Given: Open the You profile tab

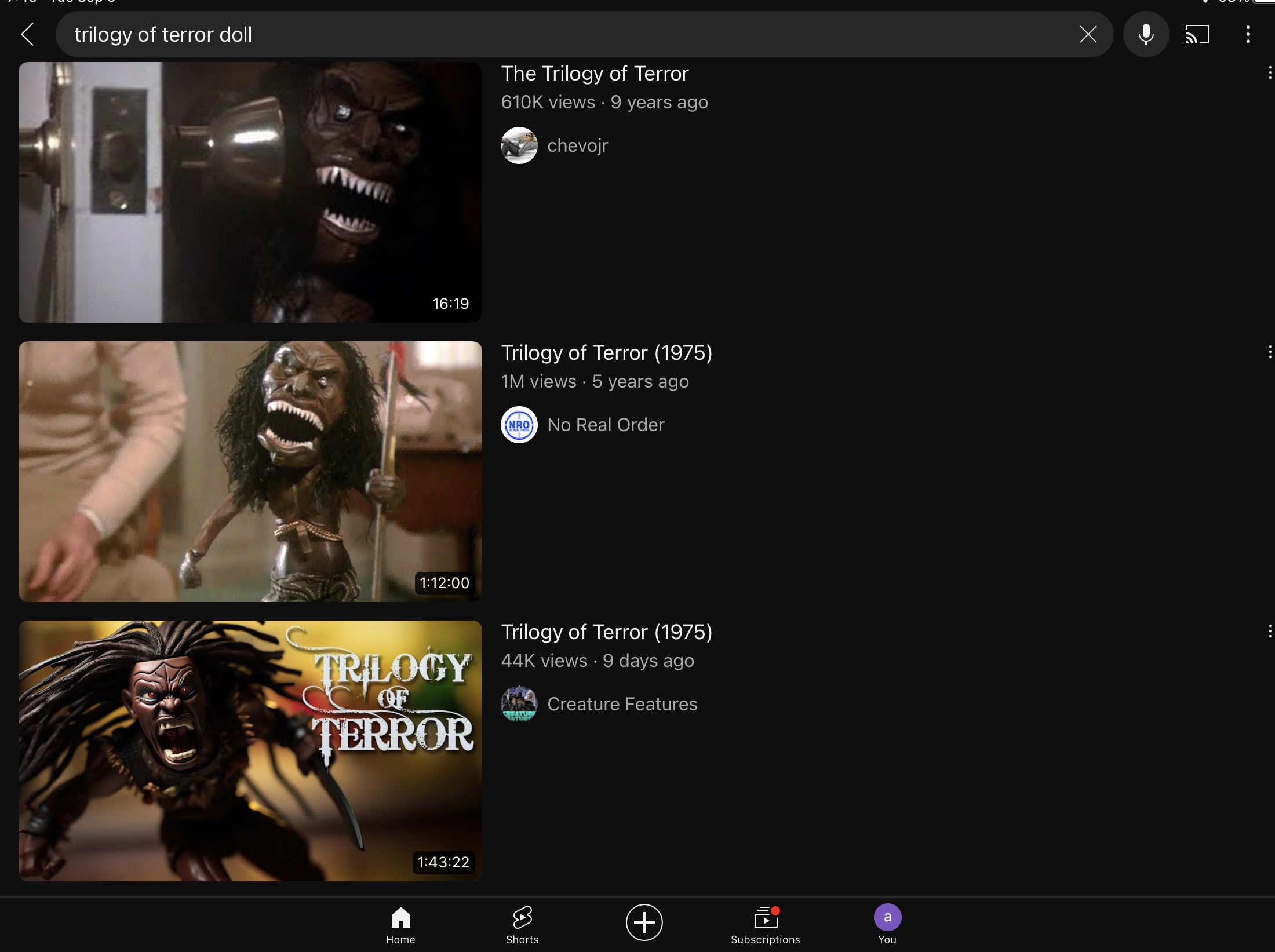Looking at the screenshot, I should pos(887,925).
